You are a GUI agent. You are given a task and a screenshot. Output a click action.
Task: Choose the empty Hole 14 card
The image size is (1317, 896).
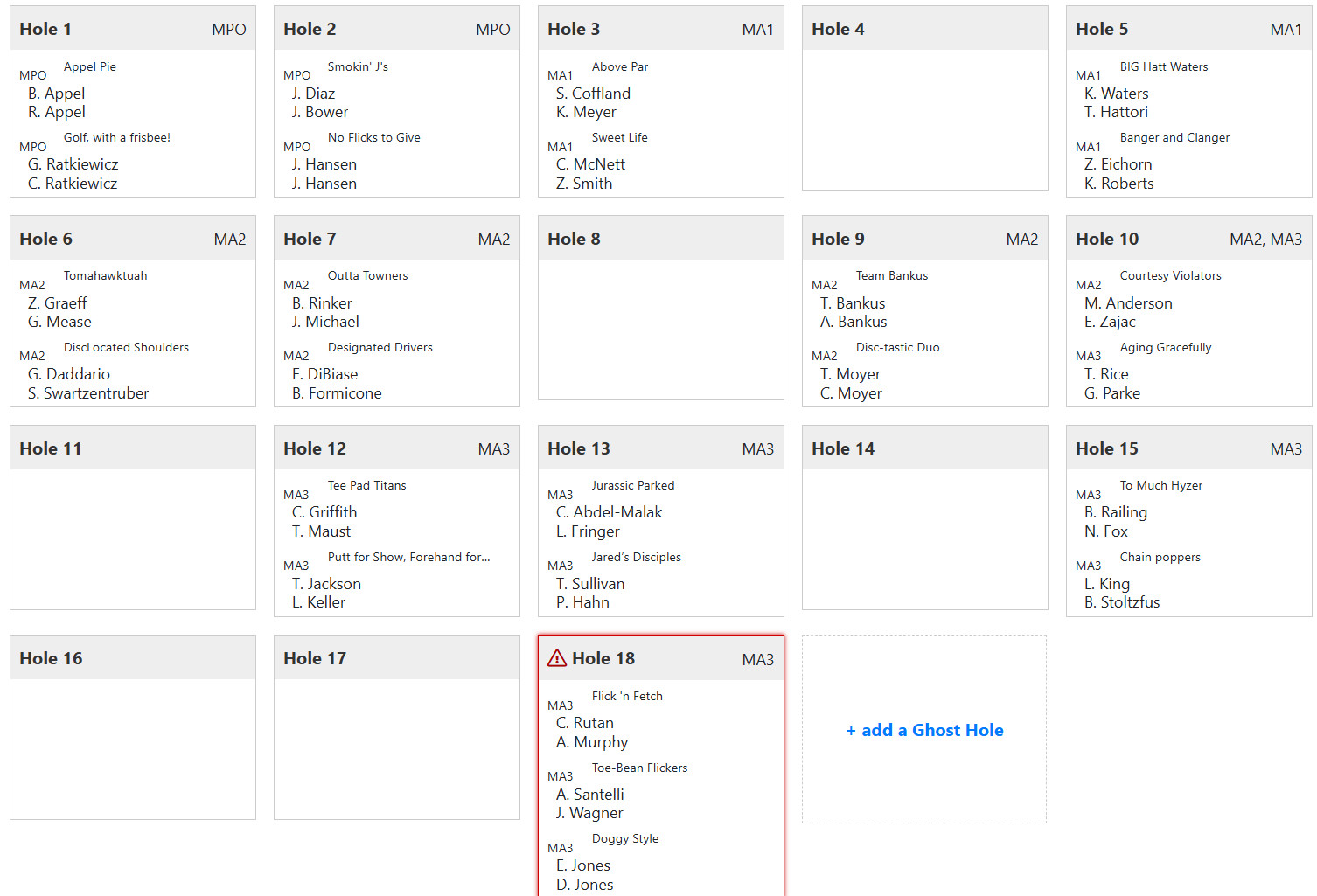924,538
